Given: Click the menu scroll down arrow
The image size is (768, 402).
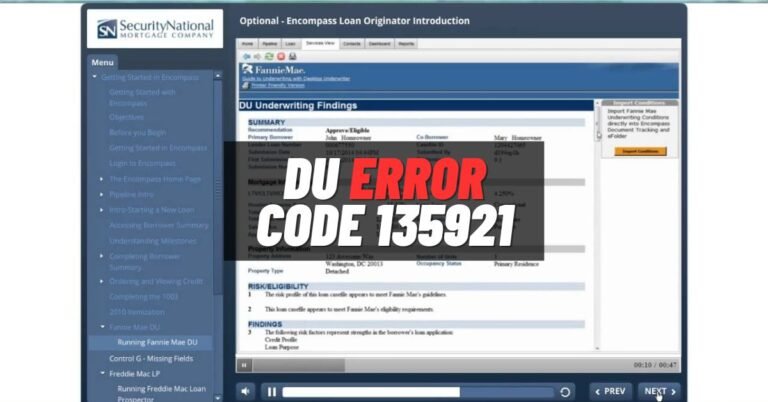Looking at the screenshot, I should (x=218, y=398).
